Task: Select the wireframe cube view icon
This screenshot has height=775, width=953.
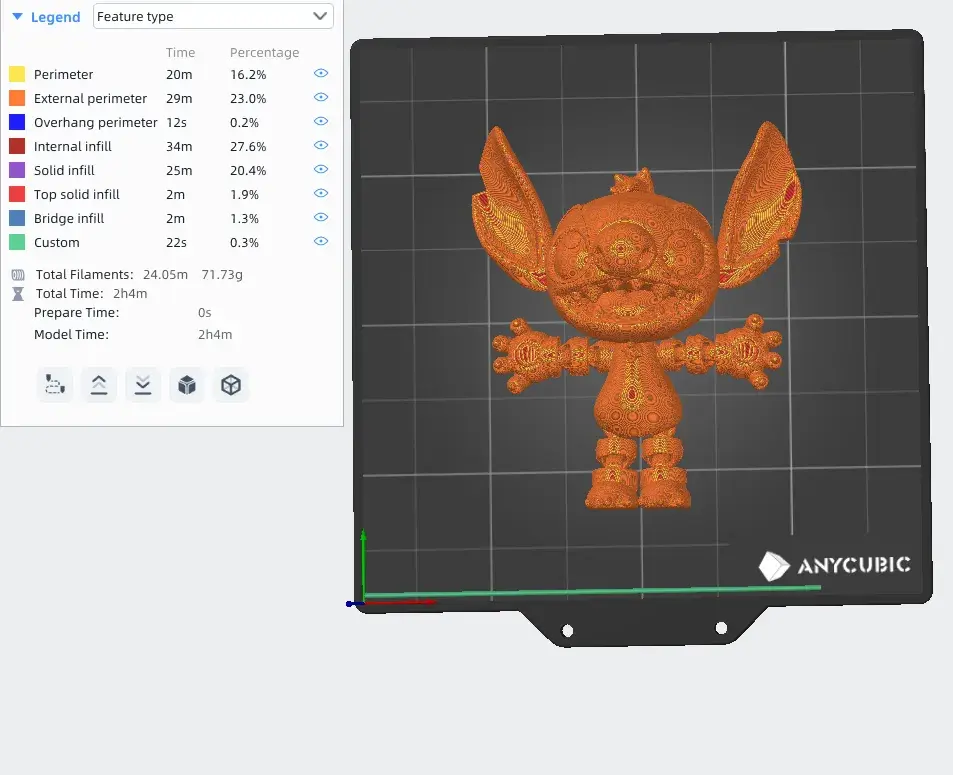Action: tap(231, 385)
